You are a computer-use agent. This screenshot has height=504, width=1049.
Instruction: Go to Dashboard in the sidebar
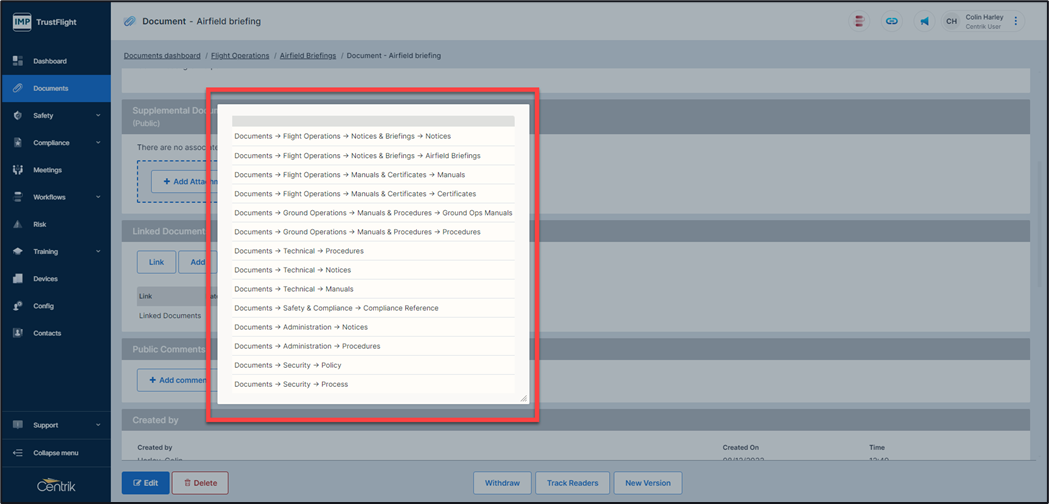50,61
